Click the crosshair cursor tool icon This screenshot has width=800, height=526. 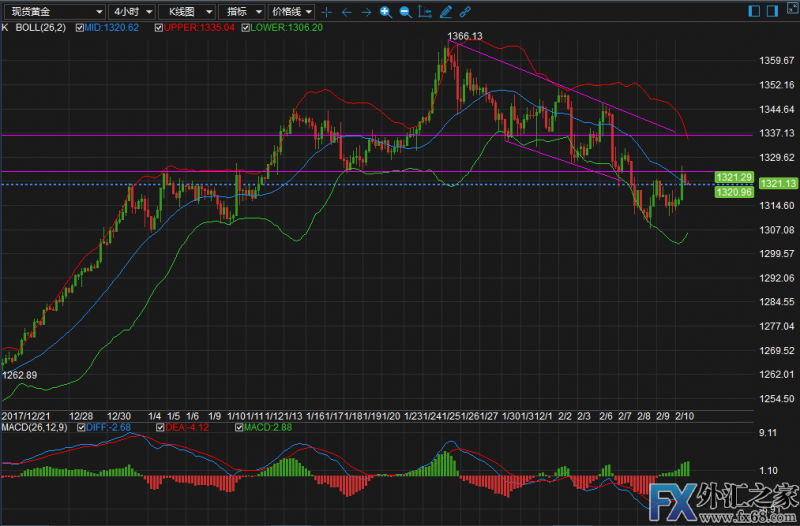(x=327, y=12)
